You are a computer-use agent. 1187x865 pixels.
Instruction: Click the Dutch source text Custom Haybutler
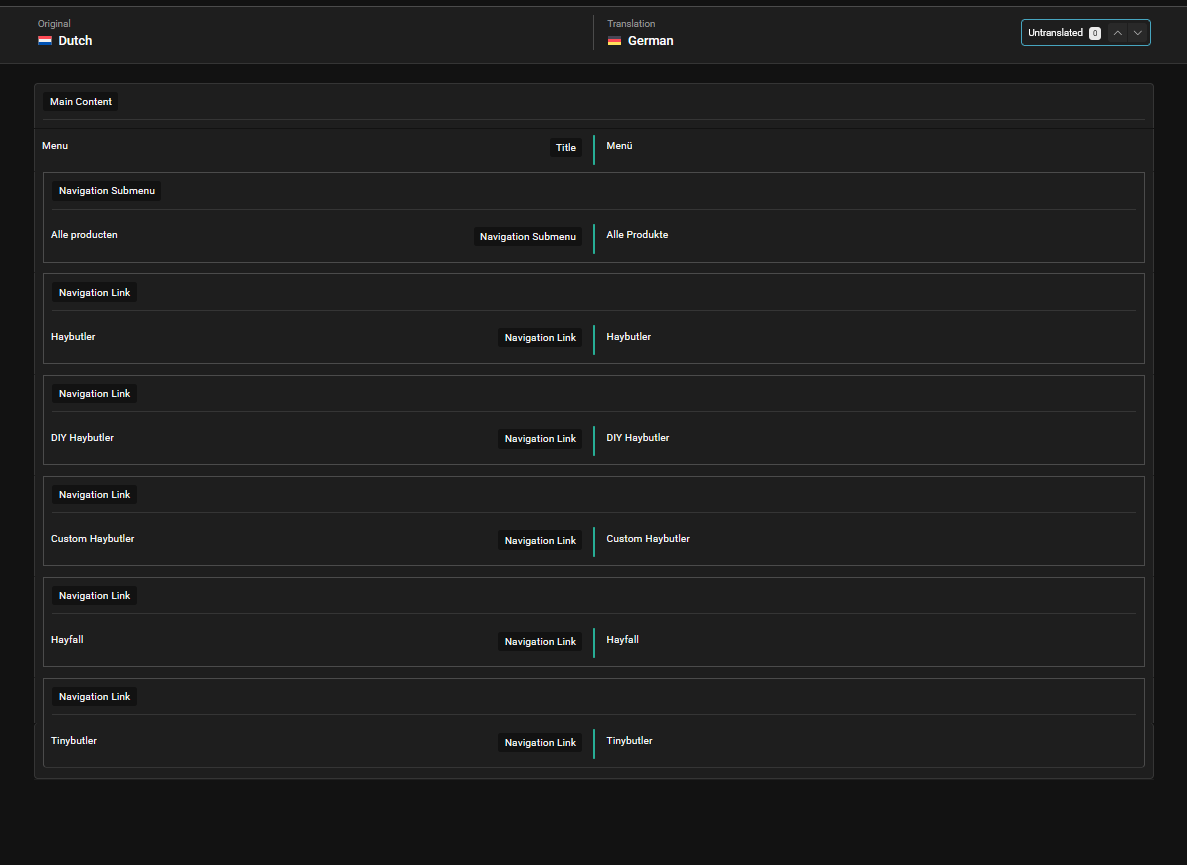pyautogui.click(x=92, y=539)
